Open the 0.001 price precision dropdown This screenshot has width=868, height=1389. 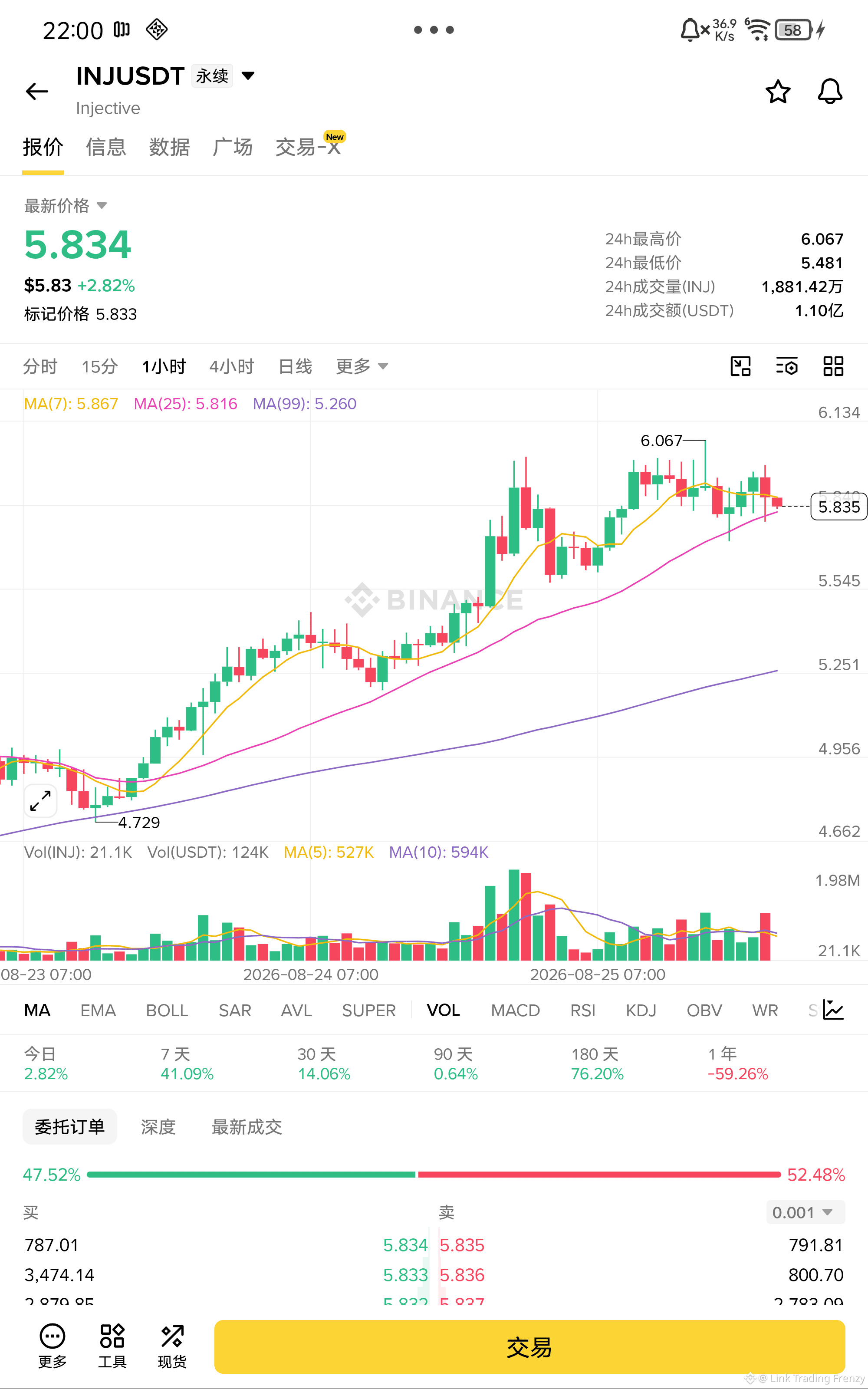[x=806, y=1212]
